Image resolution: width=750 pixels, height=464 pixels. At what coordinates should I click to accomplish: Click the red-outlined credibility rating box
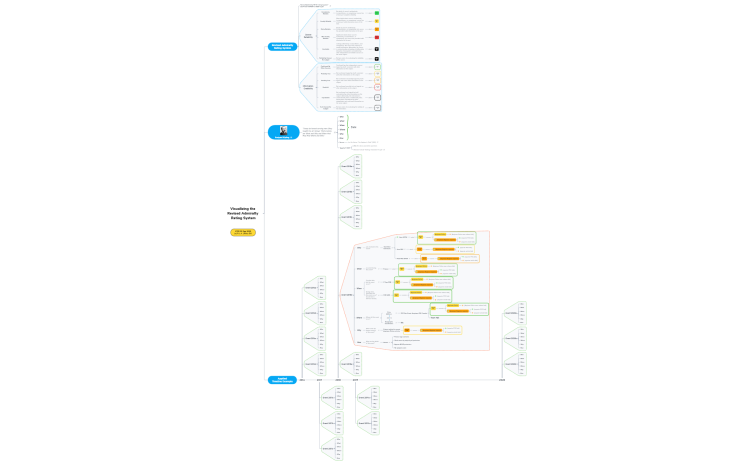click(377, 87)
